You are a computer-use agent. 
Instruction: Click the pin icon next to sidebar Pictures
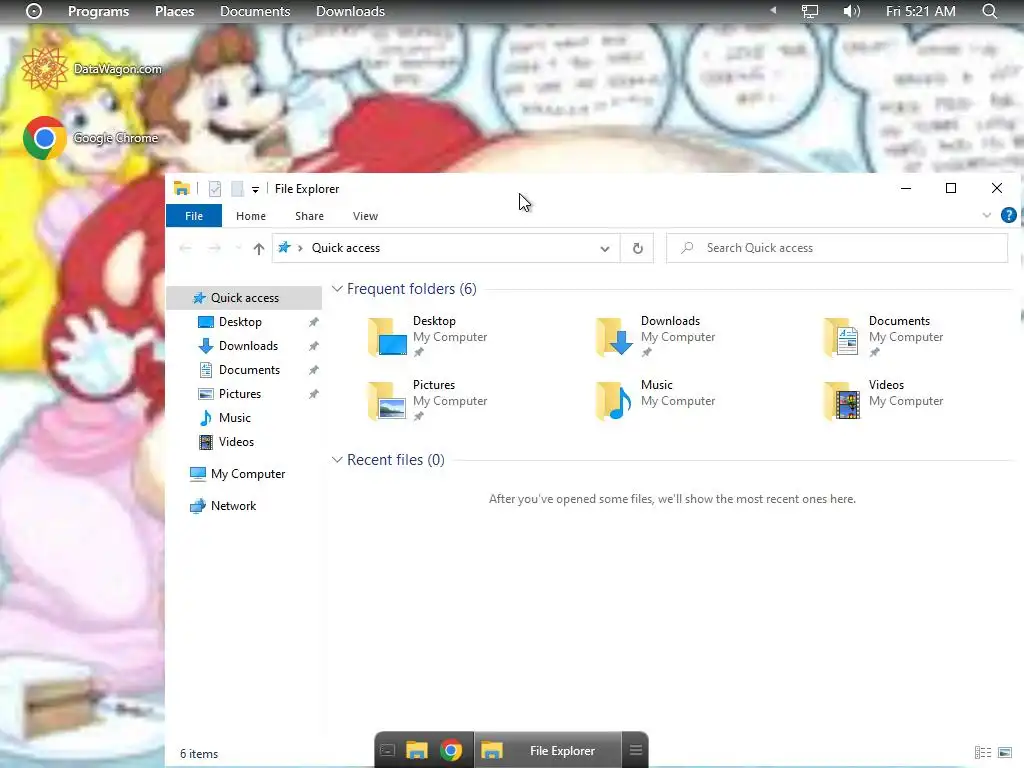[313, 394]
